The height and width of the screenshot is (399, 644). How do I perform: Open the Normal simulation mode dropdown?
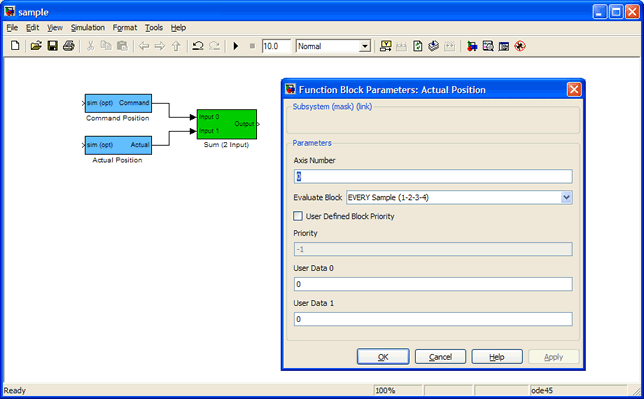365,46
